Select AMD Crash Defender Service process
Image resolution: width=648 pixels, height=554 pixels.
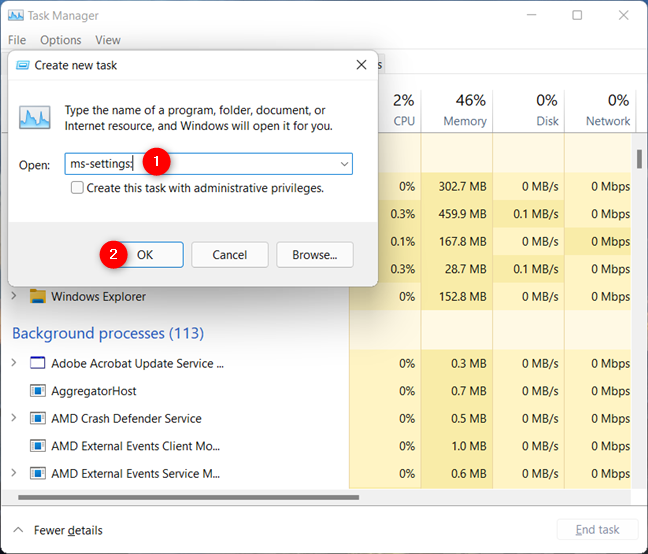(x=126, y=418)
